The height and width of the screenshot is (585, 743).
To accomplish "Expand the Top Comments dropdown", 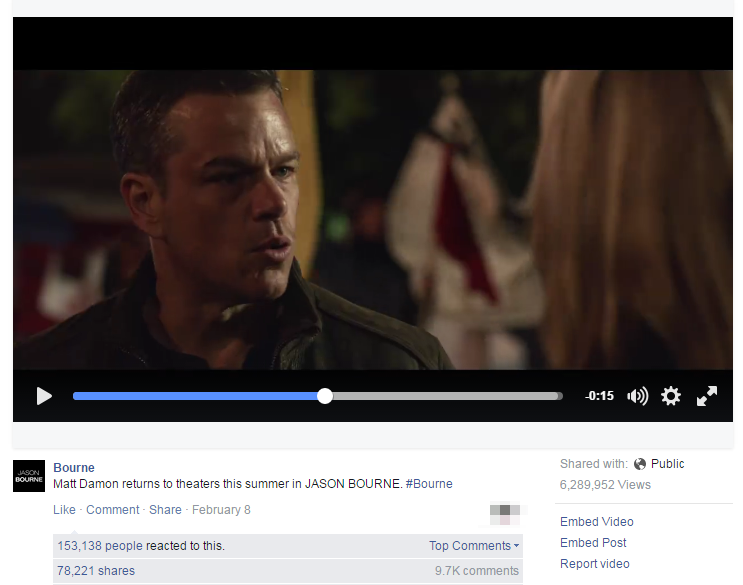I will [x=474, y=546].
